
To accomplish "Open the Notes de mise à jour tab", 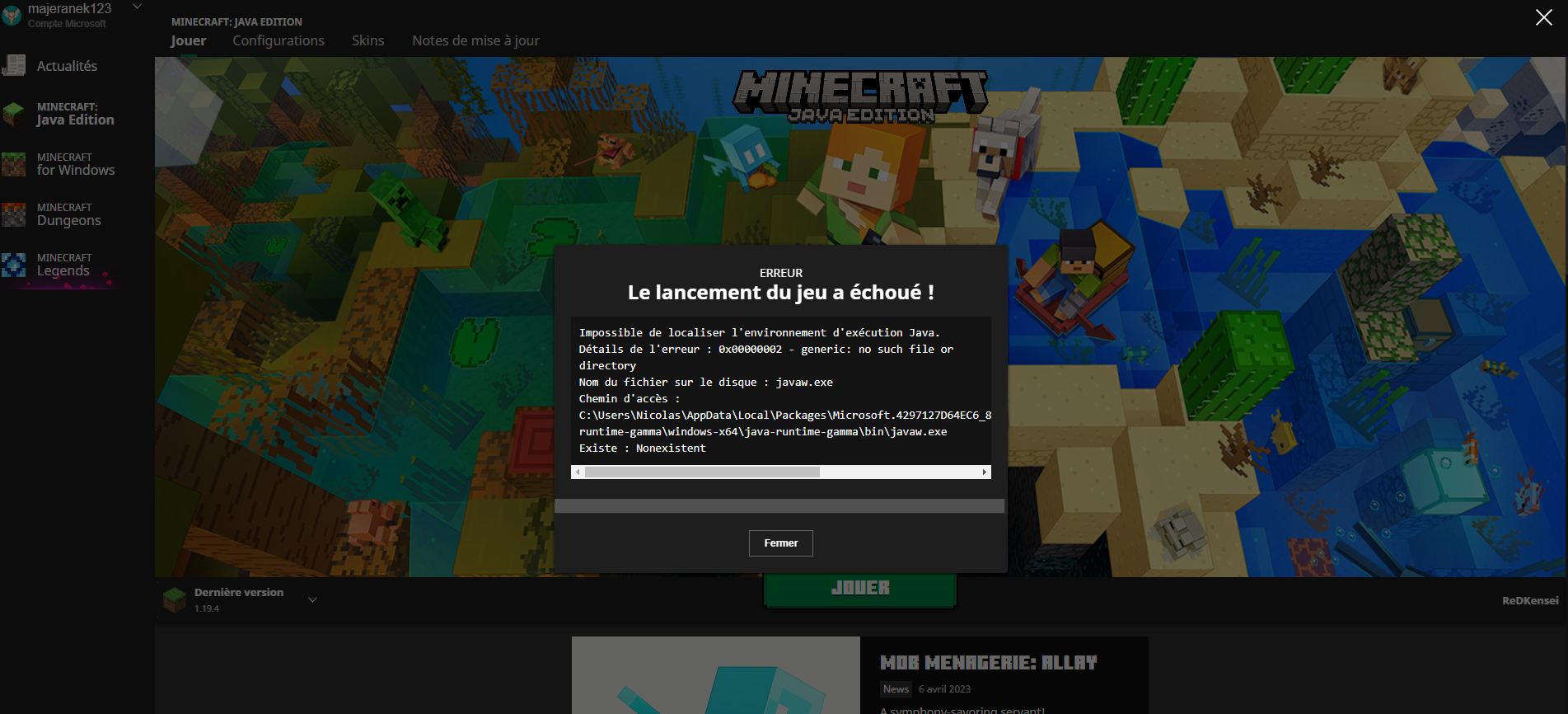I will pos(476,40).
